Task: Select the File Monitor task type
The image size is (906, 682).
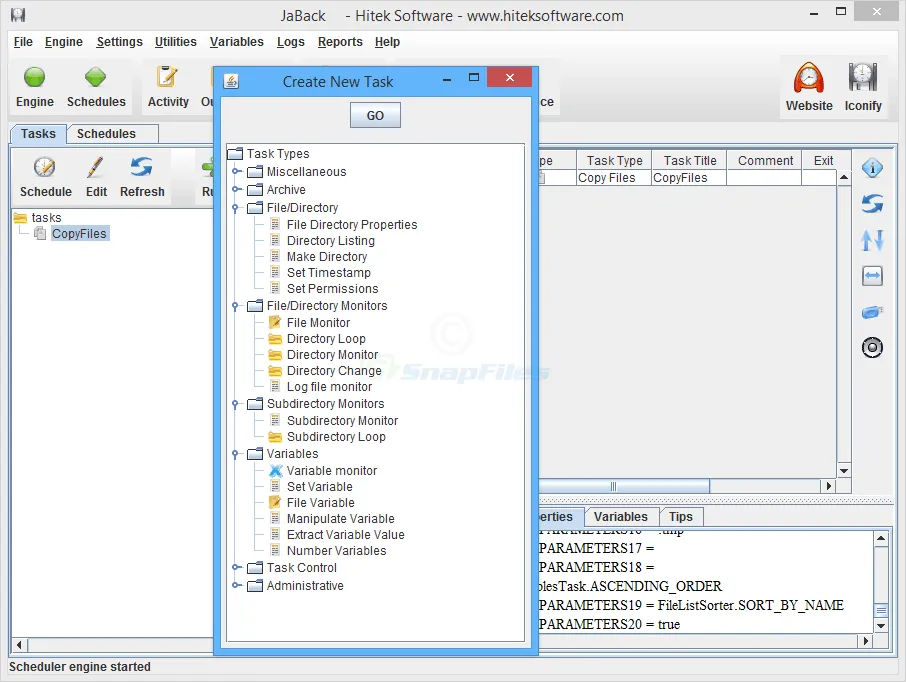Action: 318,323
